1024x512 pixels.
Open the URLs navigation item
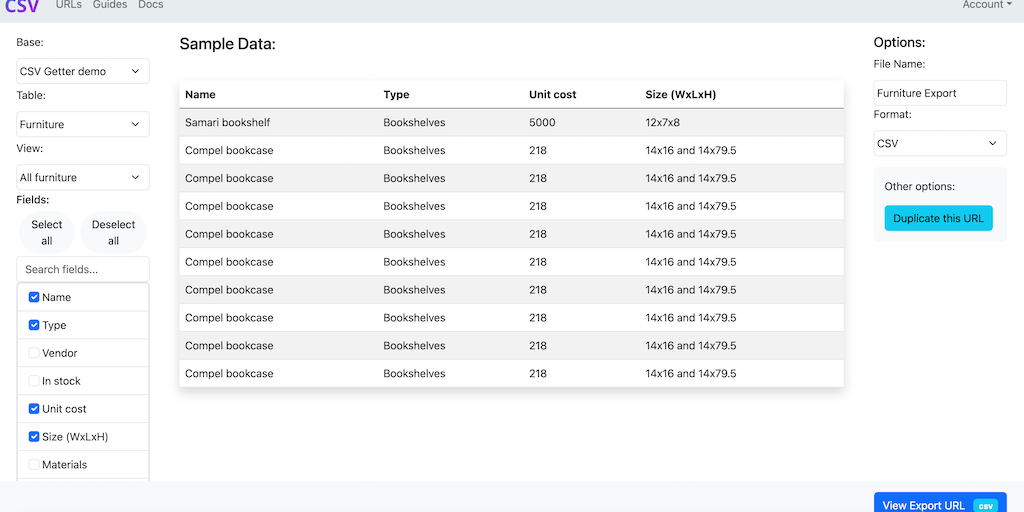[x=69, y=5]
